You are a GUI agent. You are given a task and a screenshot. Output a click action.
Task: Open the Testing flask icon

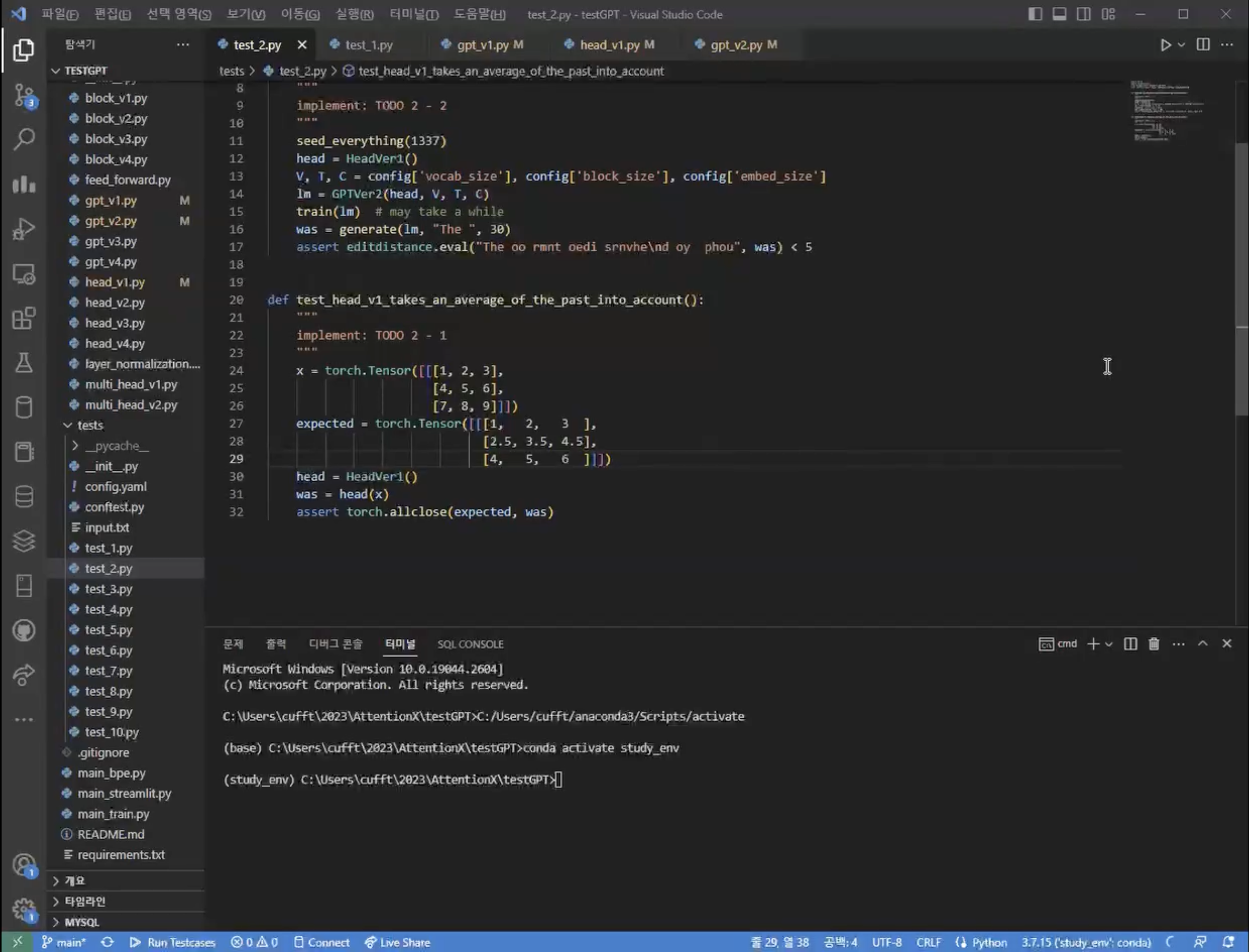pos(23,363)
